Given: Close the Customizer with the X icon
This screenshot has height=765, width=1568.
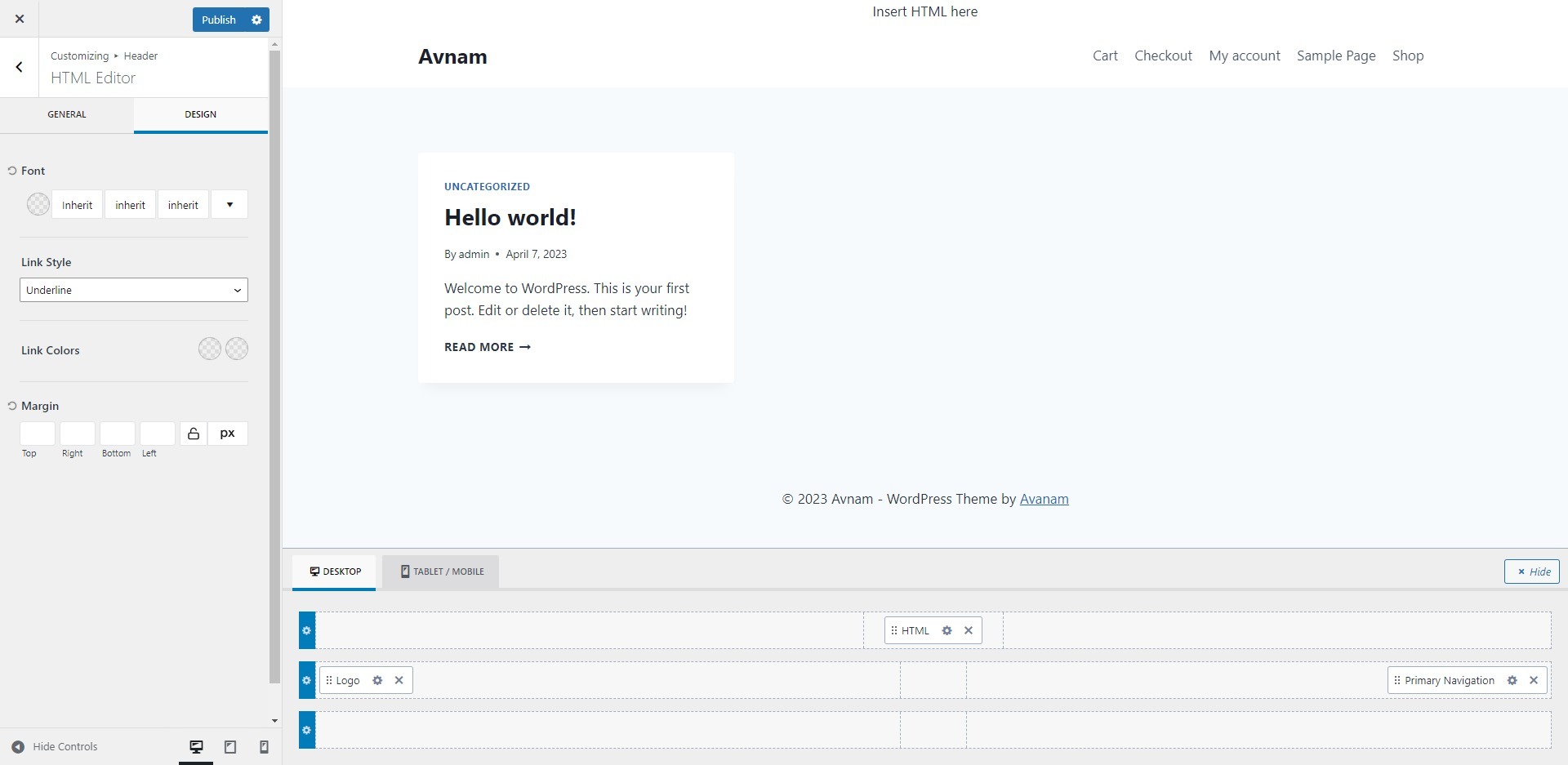Looking at the screenshot, I should pos(20,19).
